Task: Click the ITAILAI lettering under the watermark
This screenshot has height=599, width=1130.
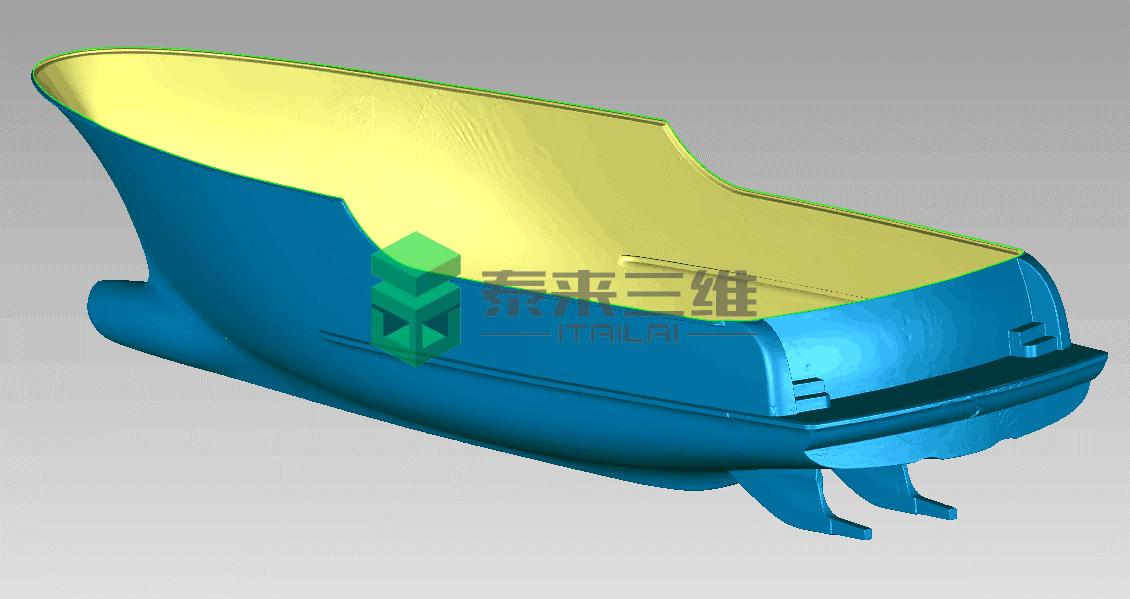Action: click(x=616, y=331)
